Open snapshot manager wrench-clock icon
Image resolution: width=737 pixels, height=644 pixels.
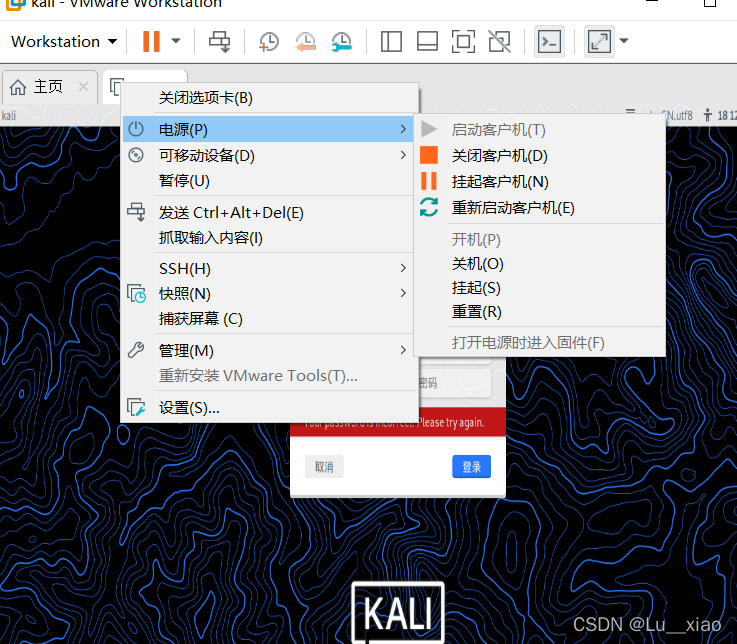(342, 41)
